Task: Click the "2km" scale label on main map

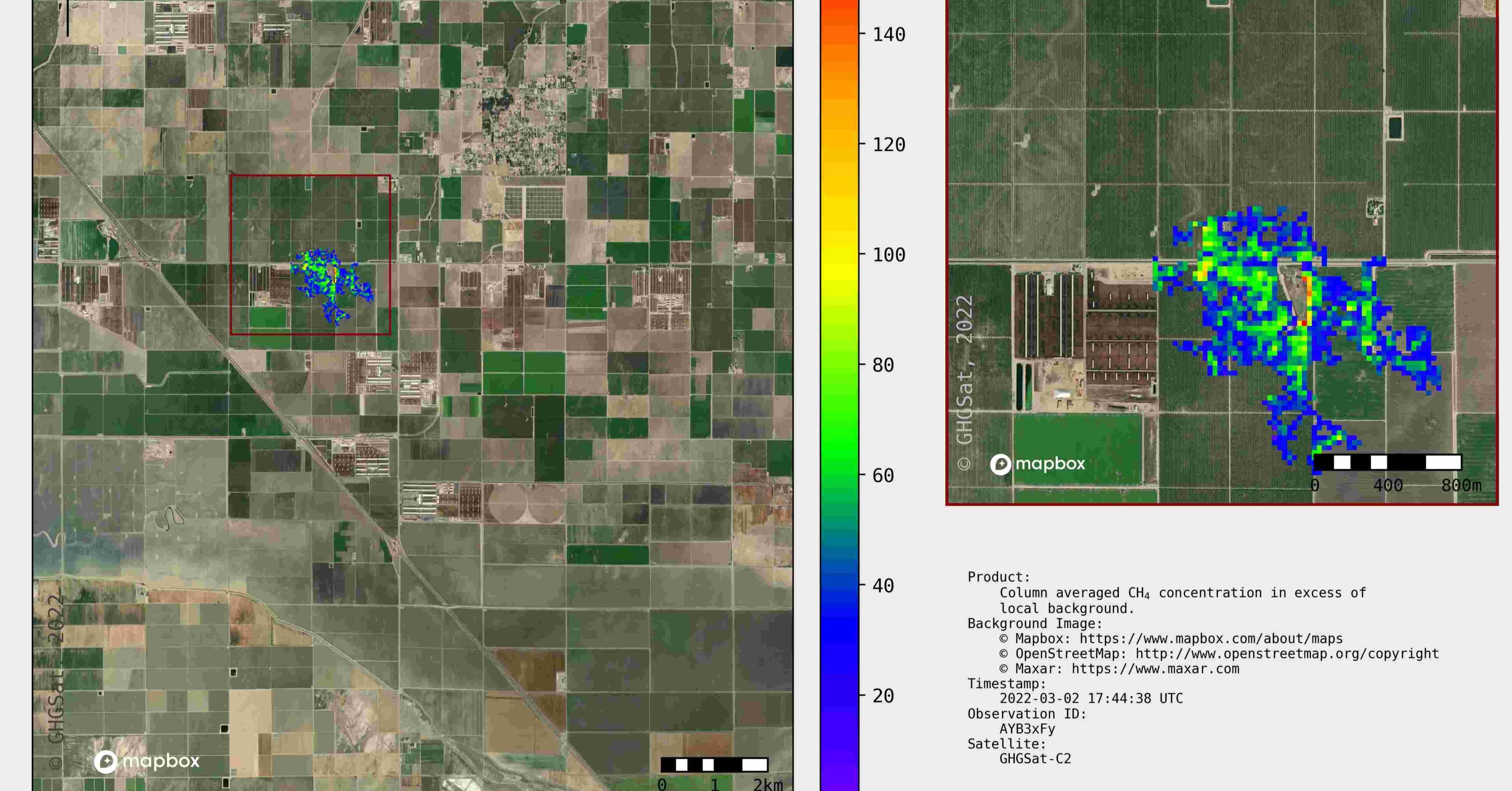Action: [x=768, y=785]
